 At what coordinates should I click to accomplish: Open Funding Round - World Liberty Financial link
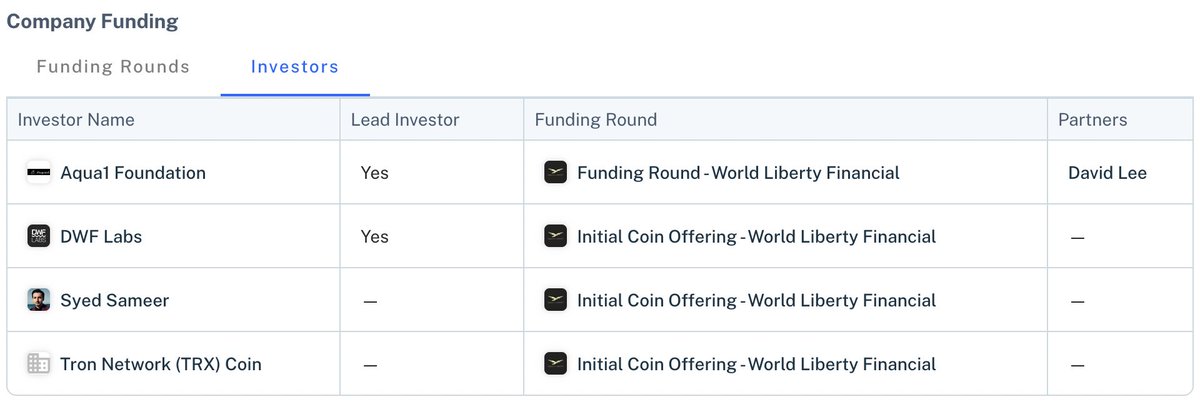(738, 173)
